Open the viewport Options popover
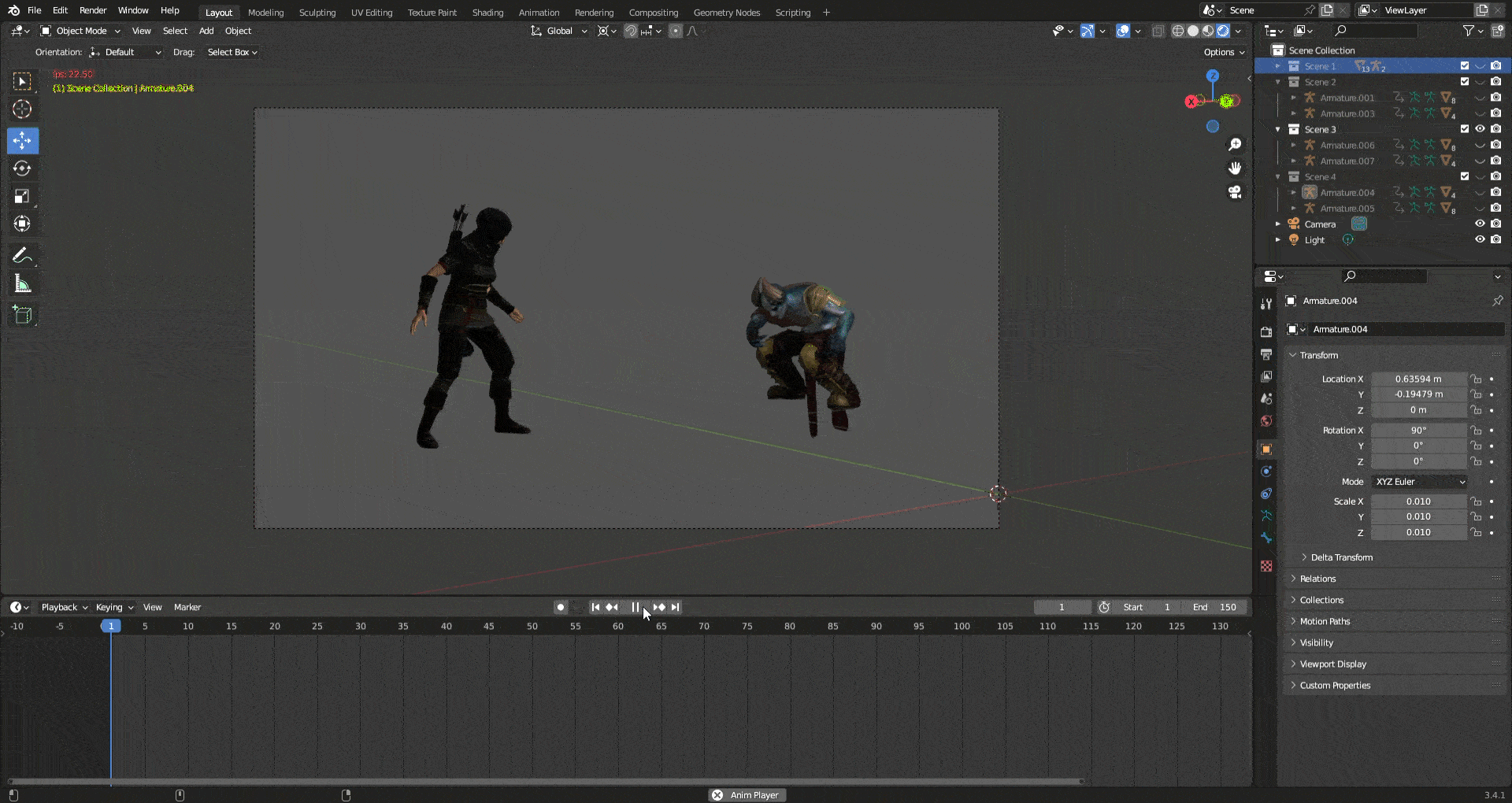 pyautogui.click(x=1224, y=52)
